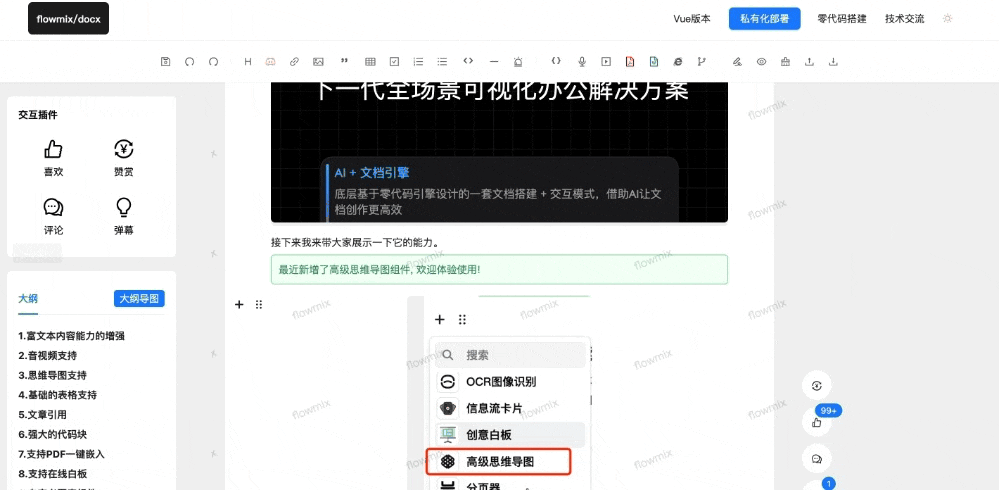
Task: Insert an image from the toolbar
Action: point(318,62)
